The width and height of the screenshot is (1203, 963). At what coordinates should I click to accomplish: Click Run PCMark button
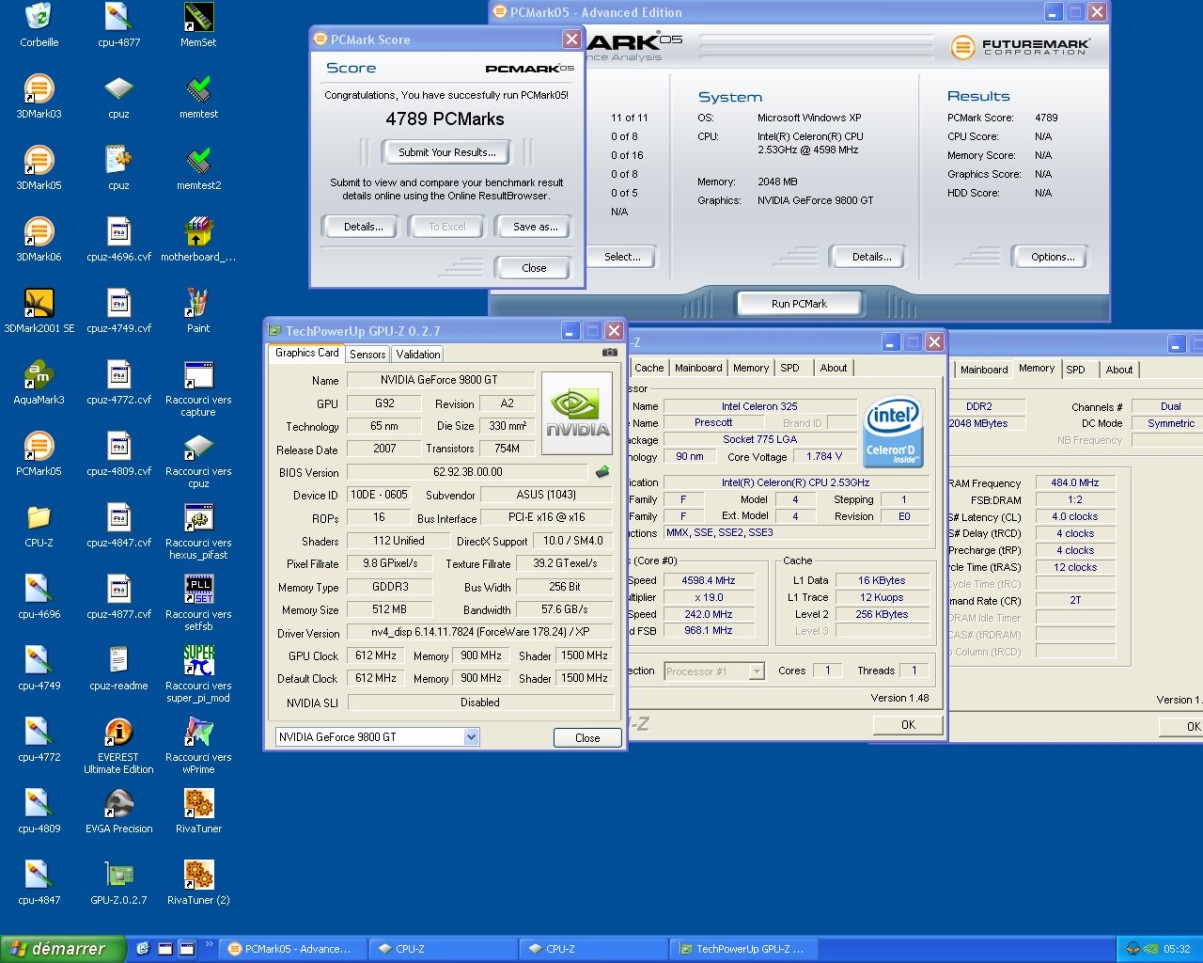799,303
